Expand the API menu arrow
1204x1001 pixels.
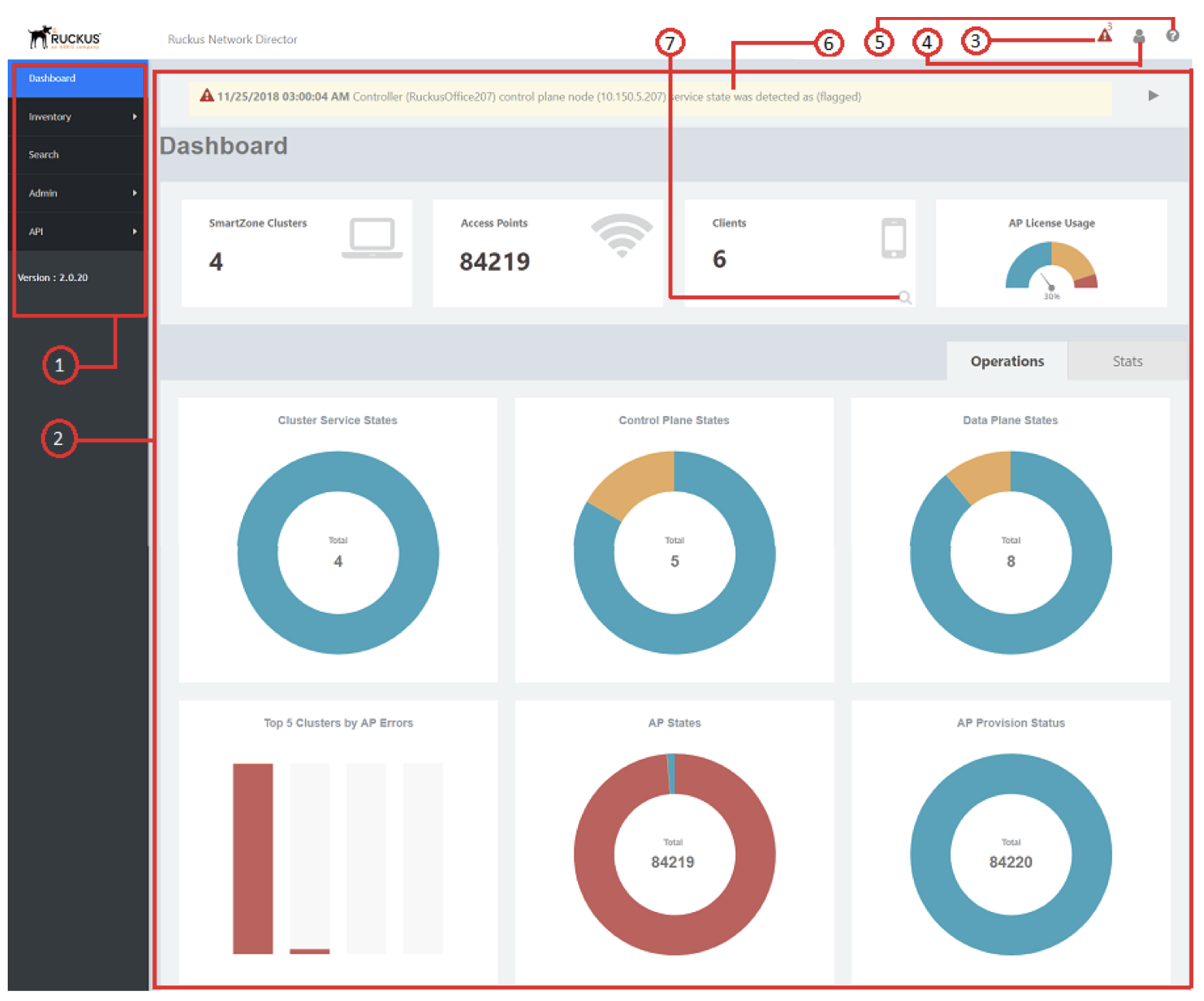135,231
